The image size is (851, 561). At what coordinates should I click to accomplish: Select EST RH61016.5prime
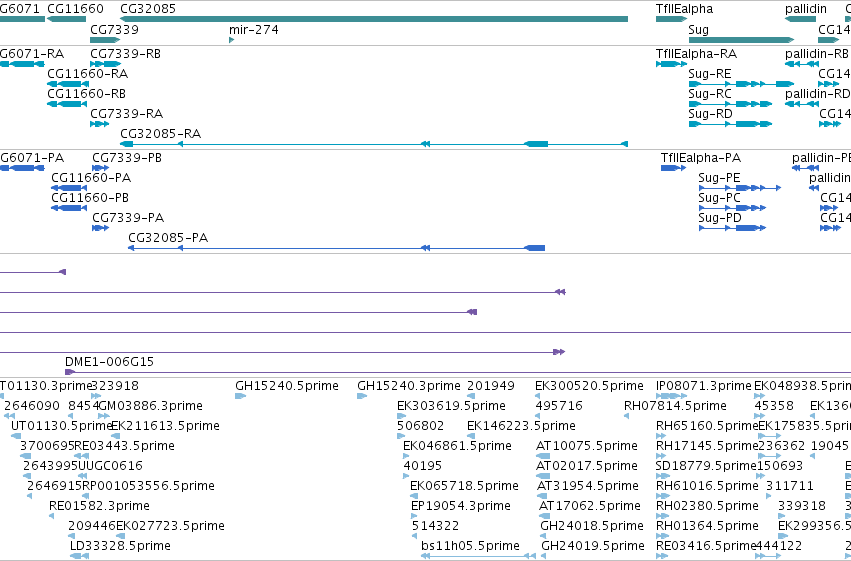(x=707, y=487)
